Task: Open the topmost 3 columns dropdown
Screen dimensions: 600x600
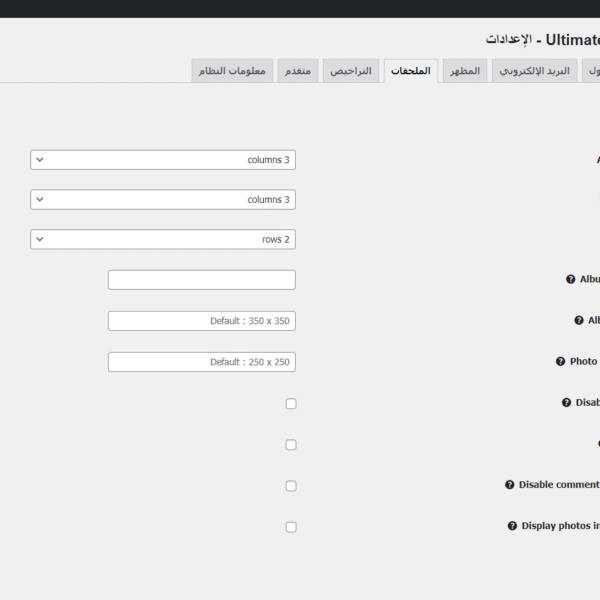Action: click(x=163, y=160)
